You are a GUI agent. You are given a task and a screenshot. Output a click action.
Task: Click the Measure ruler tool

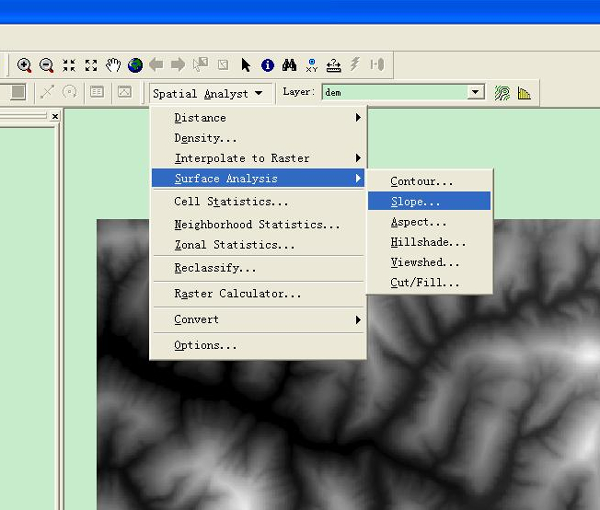[x=334, y=65]
